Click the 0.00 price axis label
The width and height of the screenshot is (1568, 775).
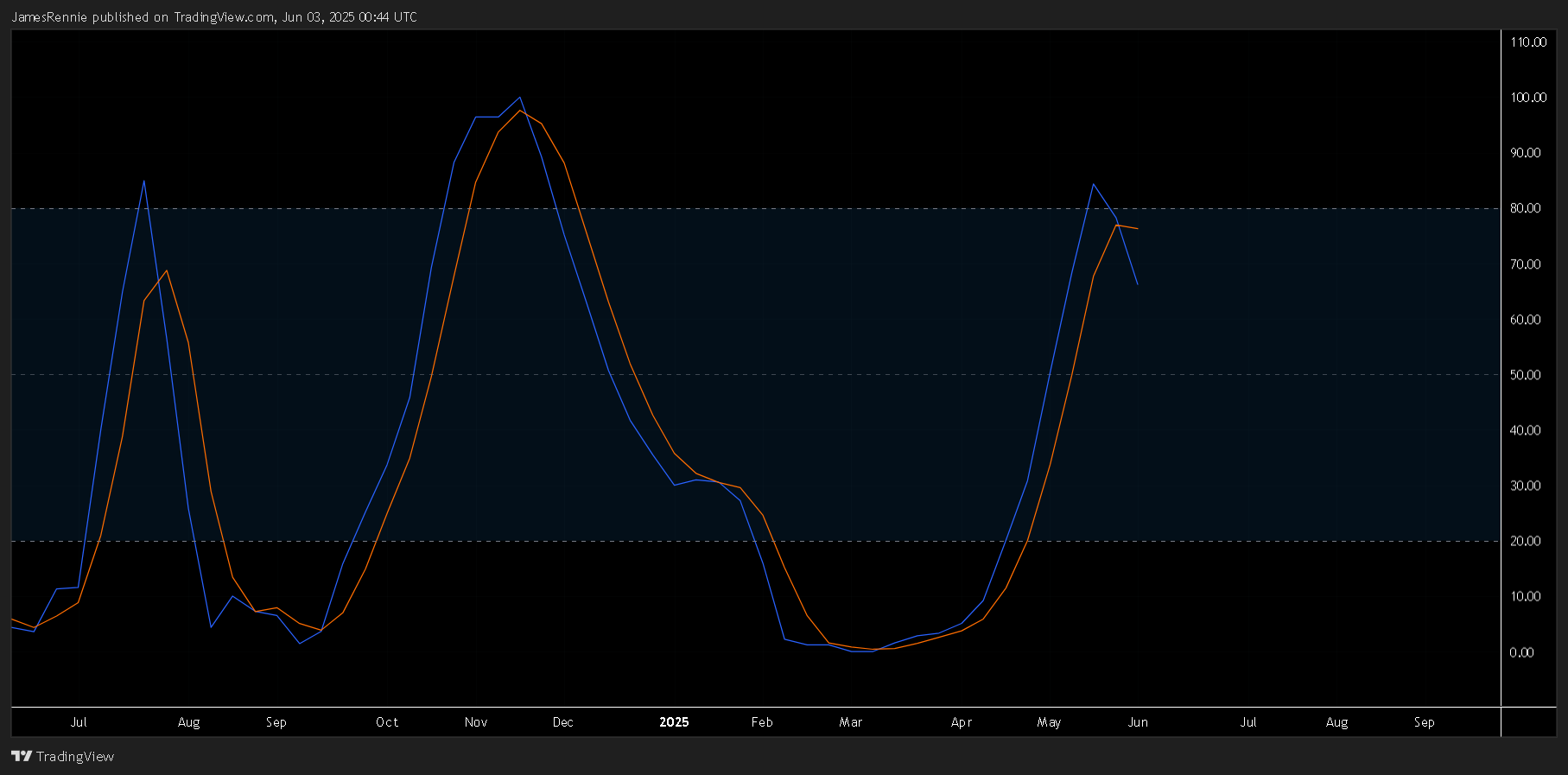pos(1521,651)
